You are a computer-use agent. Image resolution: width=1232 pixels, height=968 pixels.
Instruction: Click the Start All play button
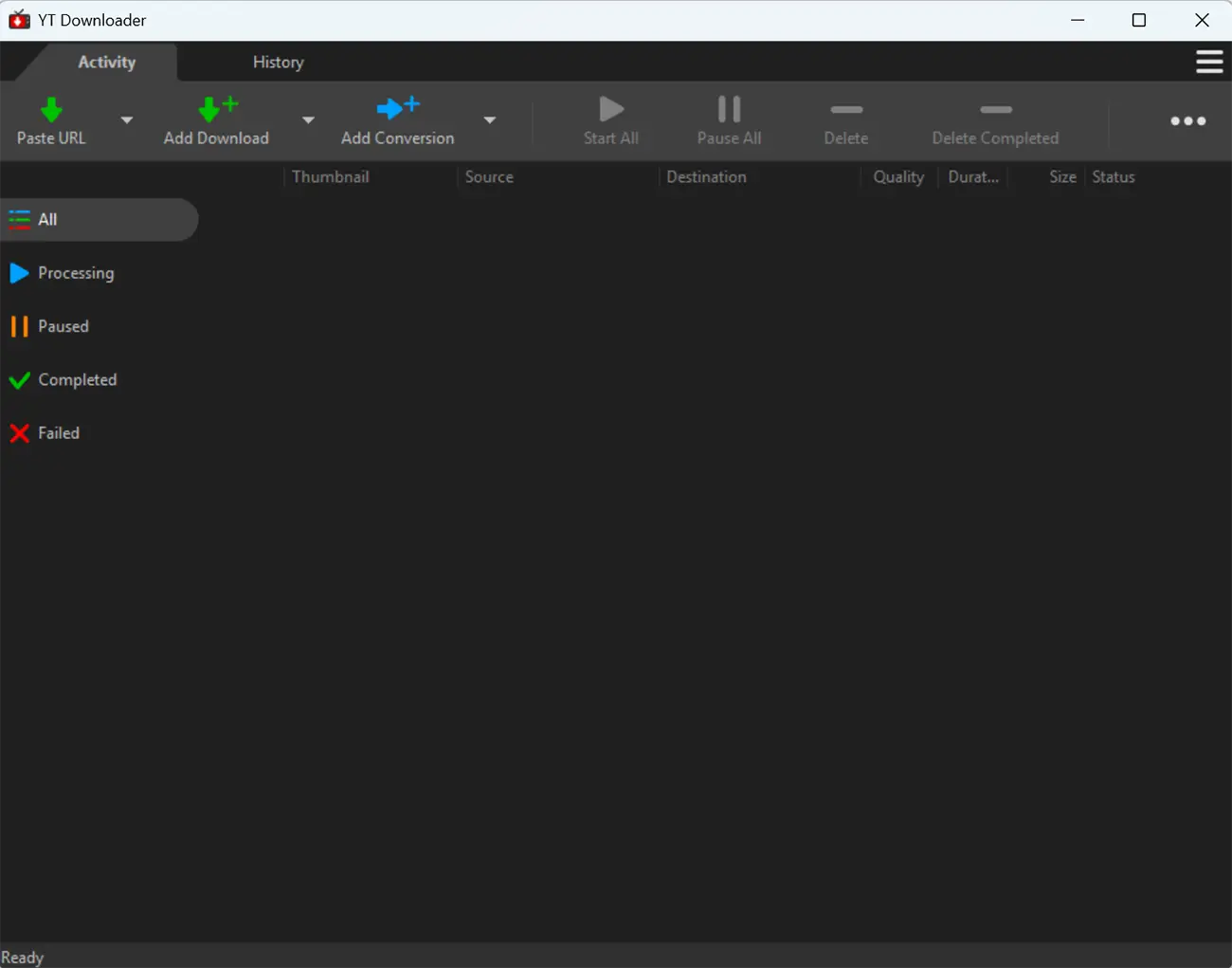(x=611, y=120)
